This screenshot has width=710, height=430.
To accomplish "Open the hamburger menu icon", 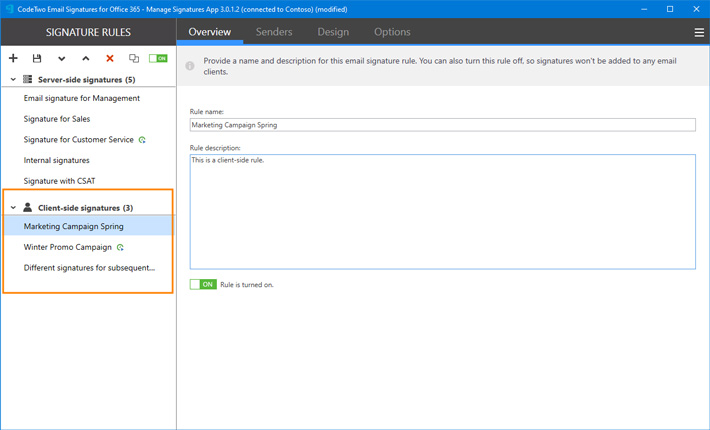I will coord(699,32).
